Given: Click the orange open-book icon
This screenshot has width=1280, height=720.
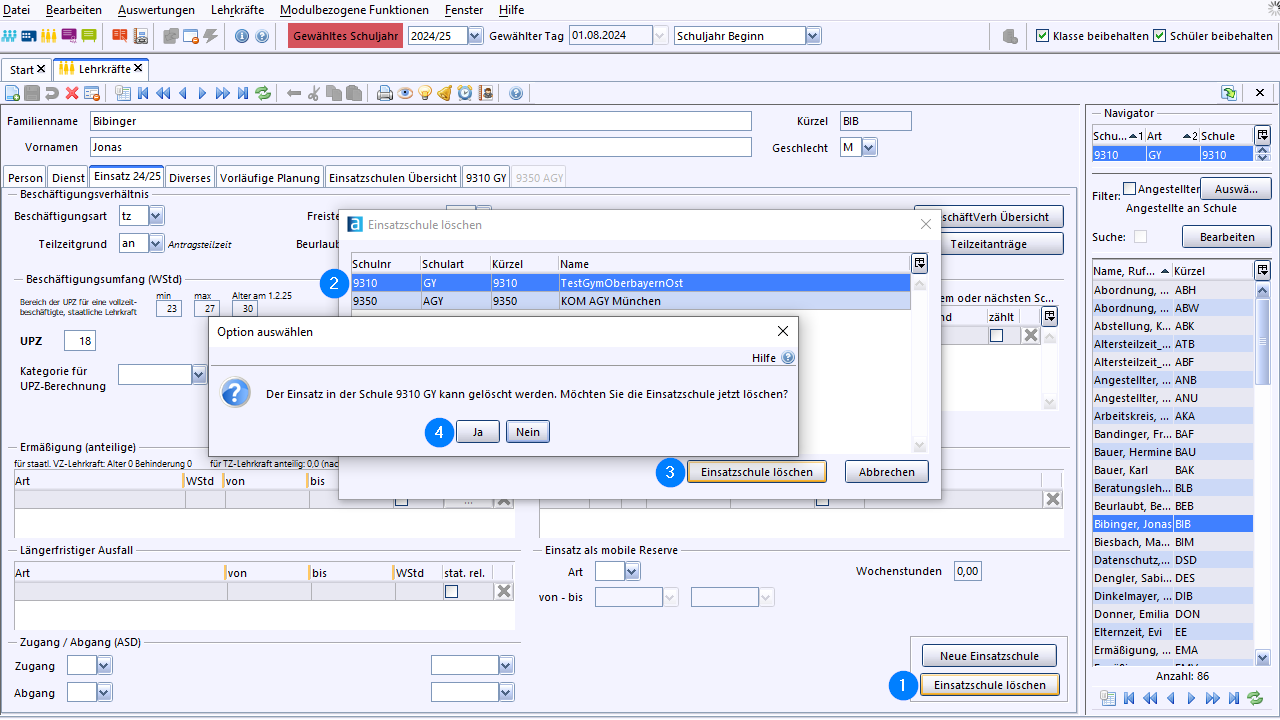Looking at the screenshot, I should click(120, 36).
